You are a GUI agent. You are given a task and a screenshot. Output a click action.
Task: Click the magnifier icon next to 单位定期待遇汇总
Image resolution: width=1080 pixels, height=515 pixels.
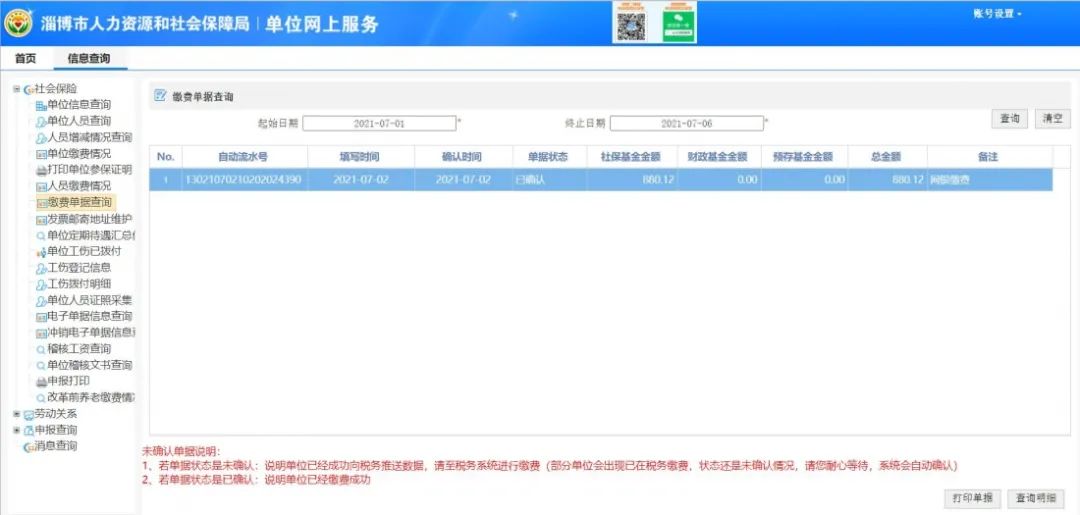(x=41, y=235)
